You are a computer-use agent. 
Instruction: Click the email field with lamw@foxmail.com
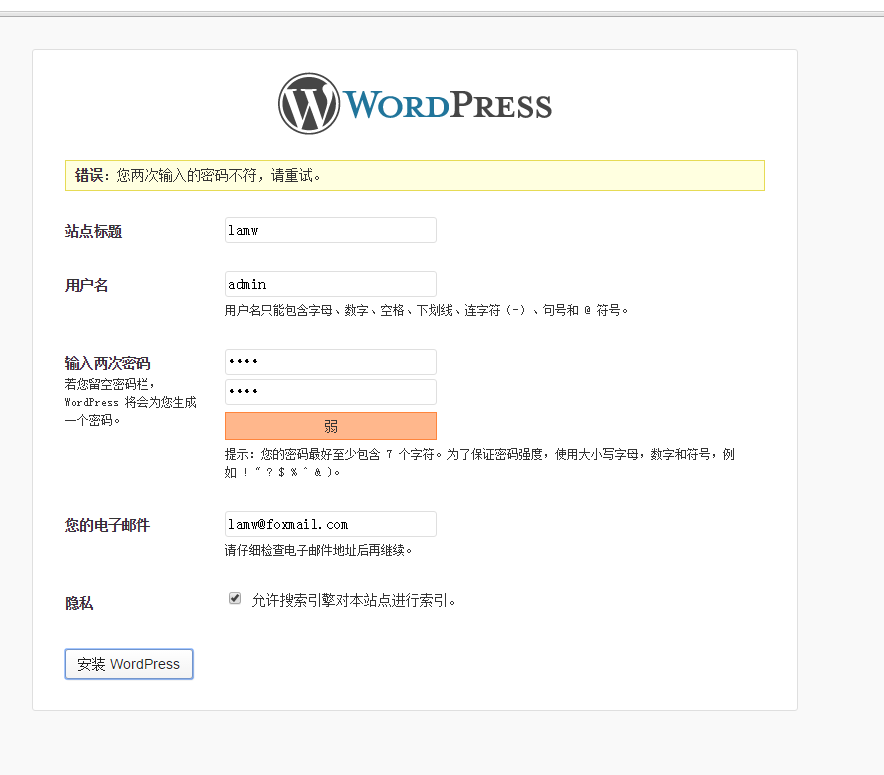tap(330, 524)
